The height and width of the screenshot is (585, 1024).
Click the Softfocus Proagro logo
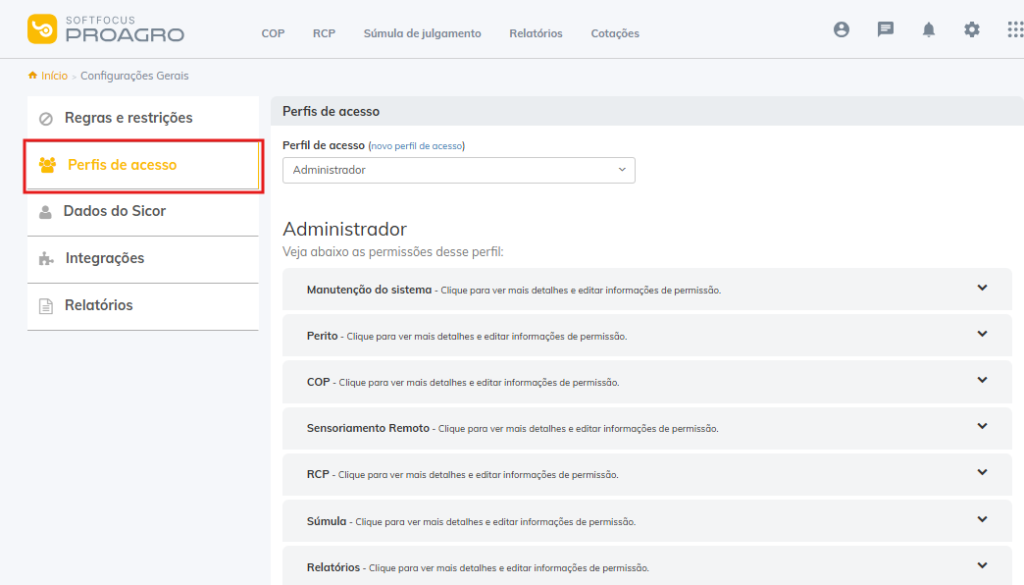105,29
